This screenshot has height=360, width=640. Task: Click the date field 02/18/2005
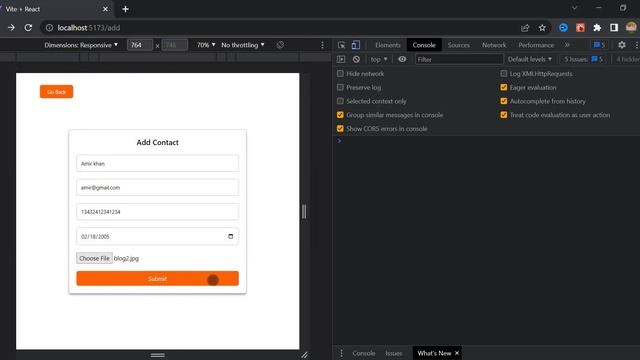158,236
